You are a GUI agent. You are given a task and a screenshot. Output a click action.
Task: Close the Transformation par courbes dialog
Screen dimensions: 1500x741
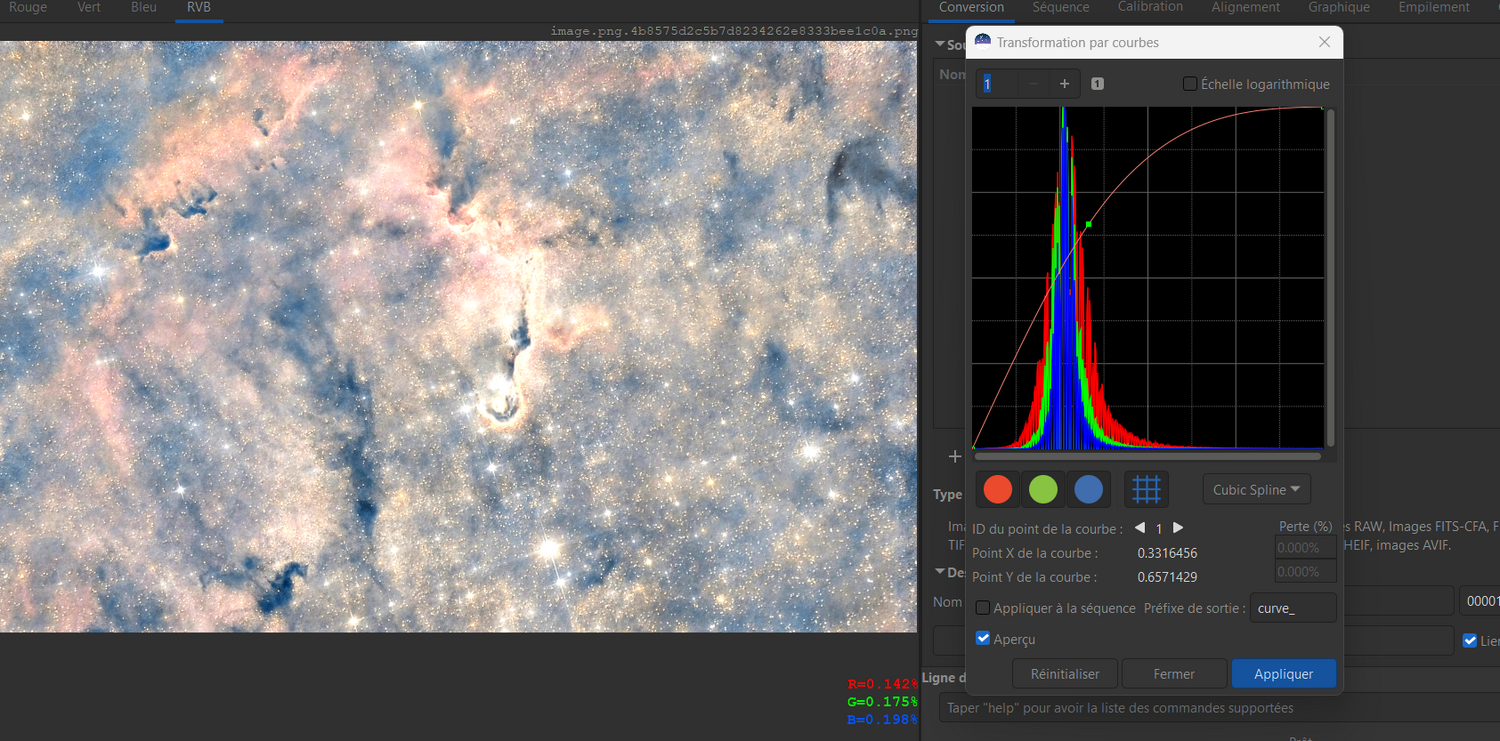click(x=1324, y=42)
